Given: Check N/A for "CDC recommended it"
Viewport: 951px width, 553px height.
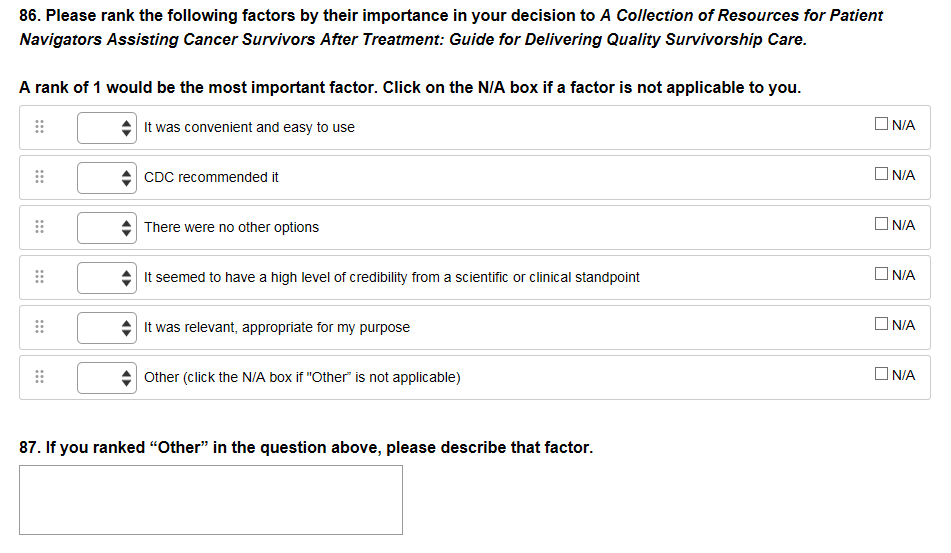Looking at the screenshot, I should click(881, 175).
